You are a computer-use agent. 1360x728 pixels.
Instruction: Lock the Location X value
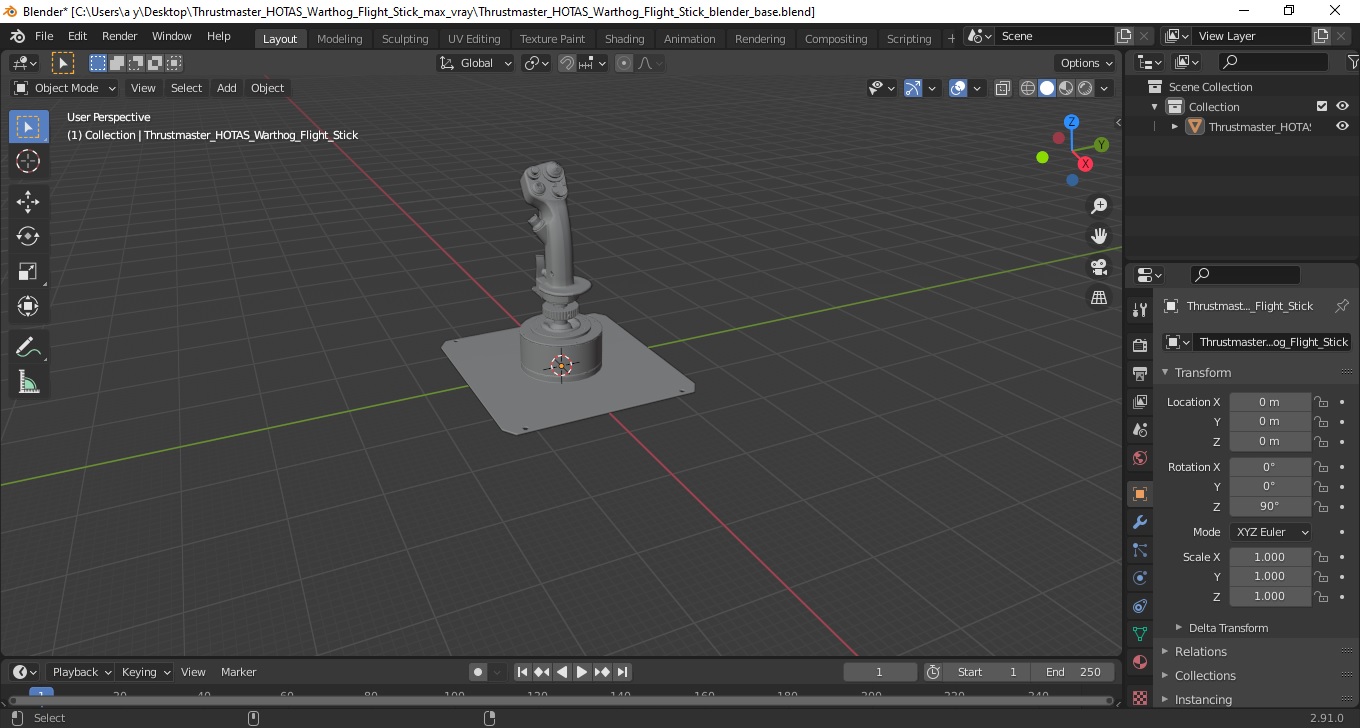[1321, 402]
